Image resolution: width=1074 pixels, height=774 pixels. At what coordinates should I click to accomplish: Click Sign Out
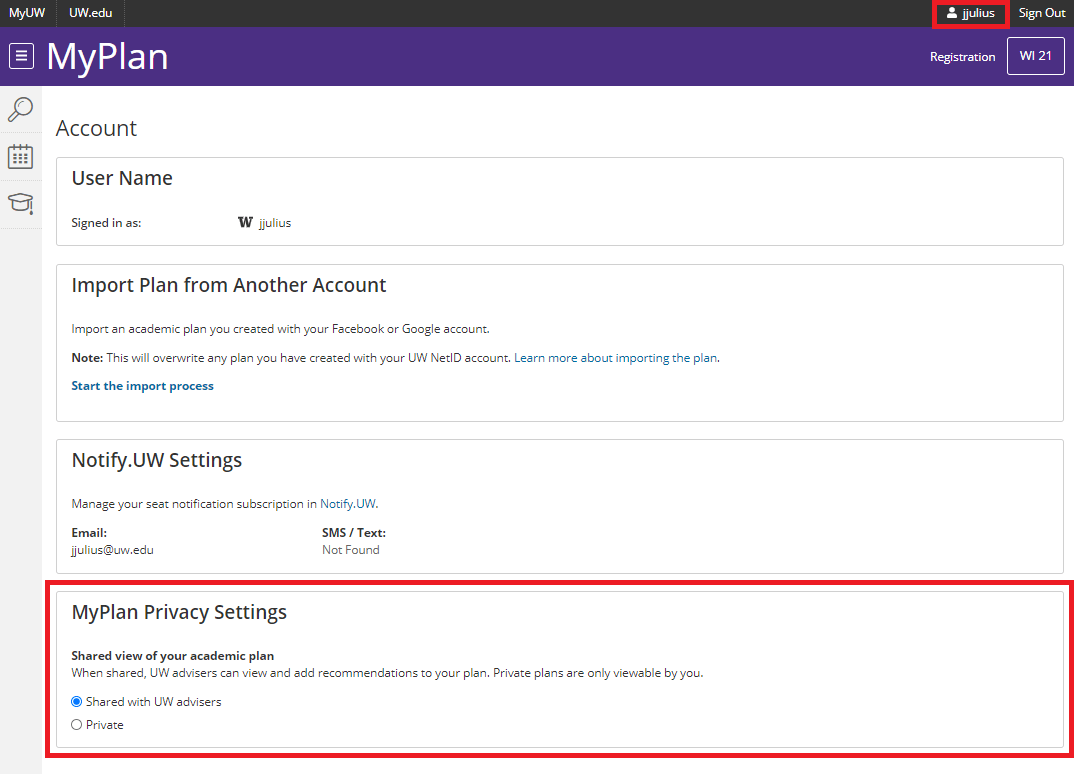click(x=1042, y=13)
